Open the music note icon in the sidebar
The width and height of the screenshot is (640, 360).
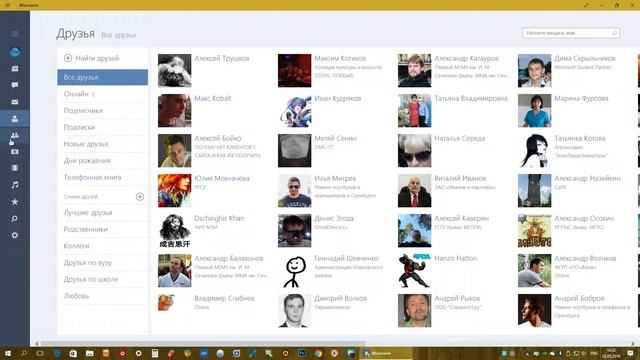[x=15, y=185]
